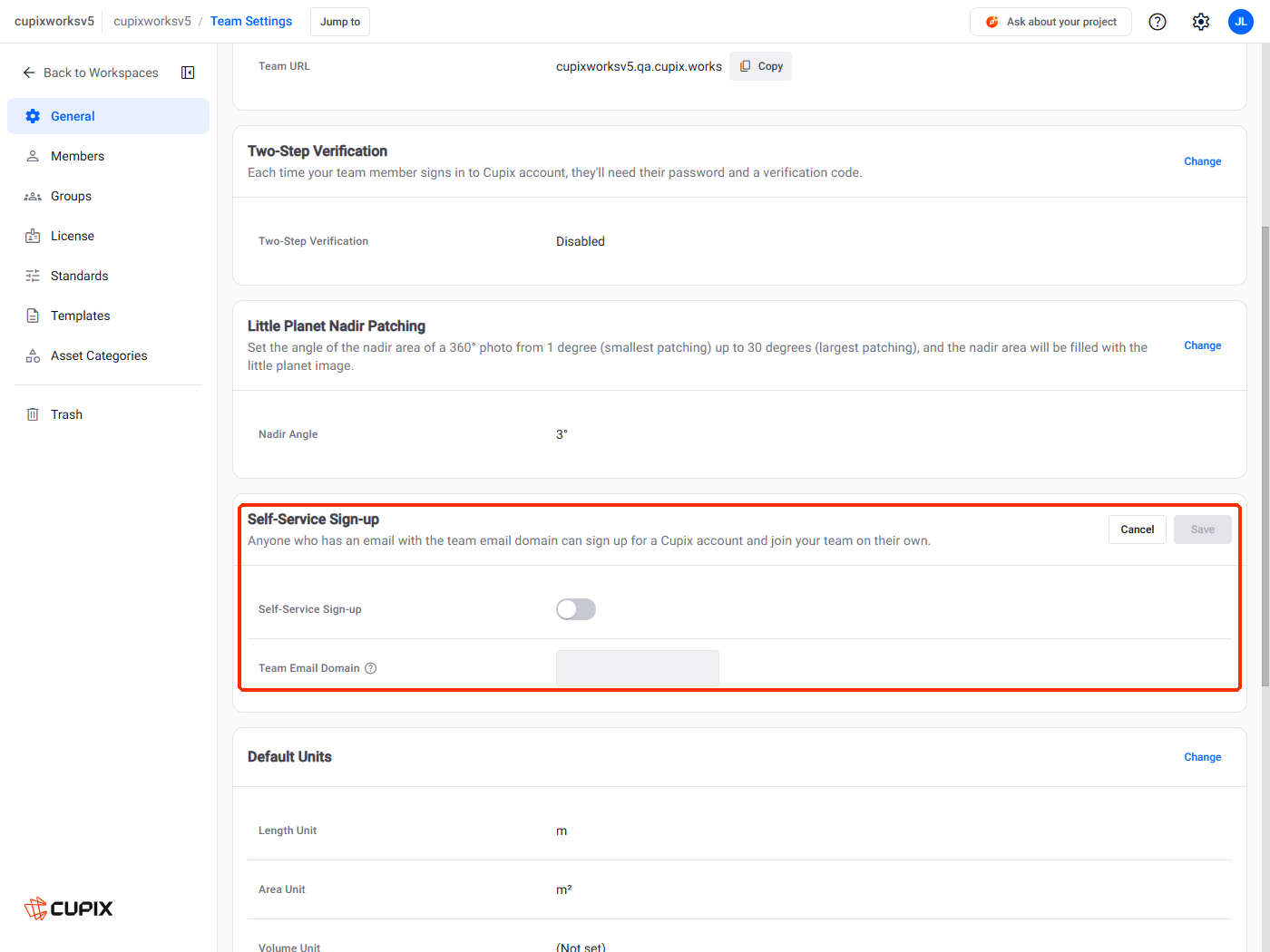Open the Jump to dropdown

[340, 22]
